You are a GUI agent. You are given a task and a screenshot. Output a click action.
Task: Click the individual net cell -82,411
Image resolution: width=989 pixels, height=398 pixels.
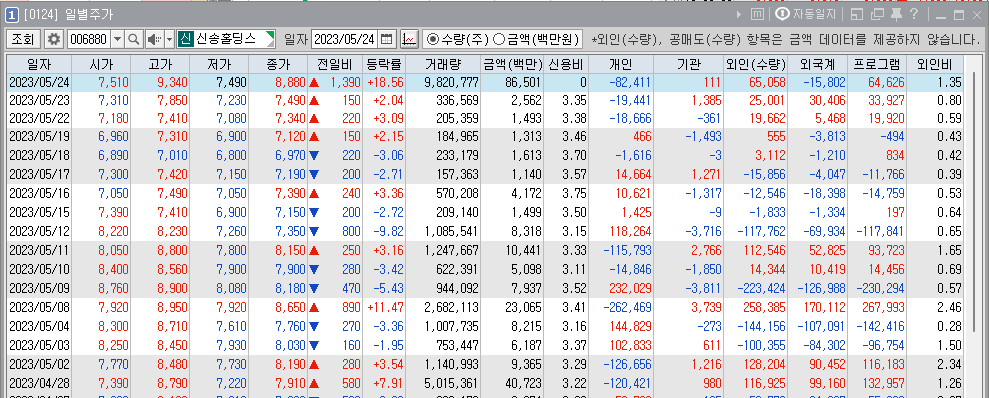621,83
